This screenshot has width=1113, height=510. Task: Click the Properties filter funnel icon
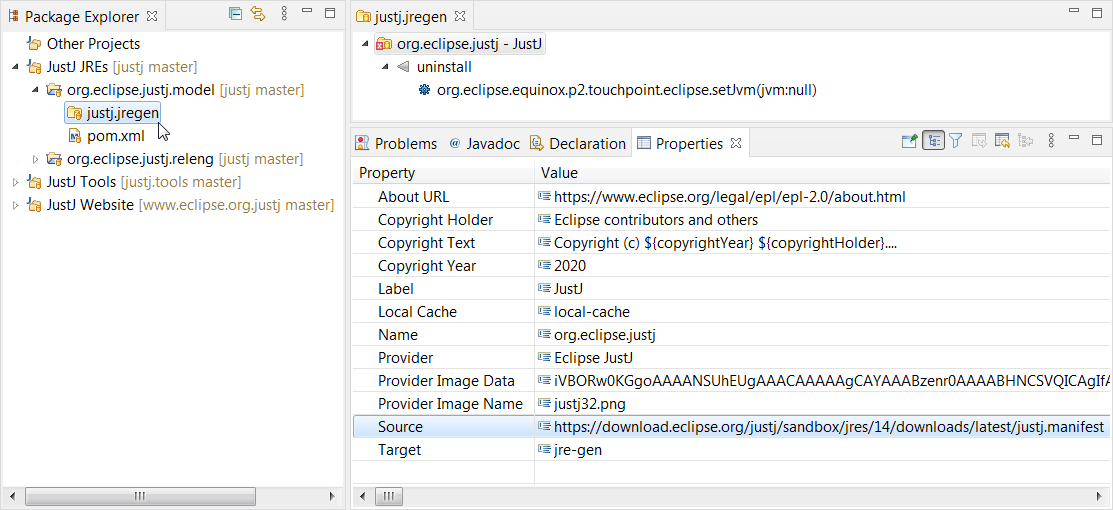[955, 142]
